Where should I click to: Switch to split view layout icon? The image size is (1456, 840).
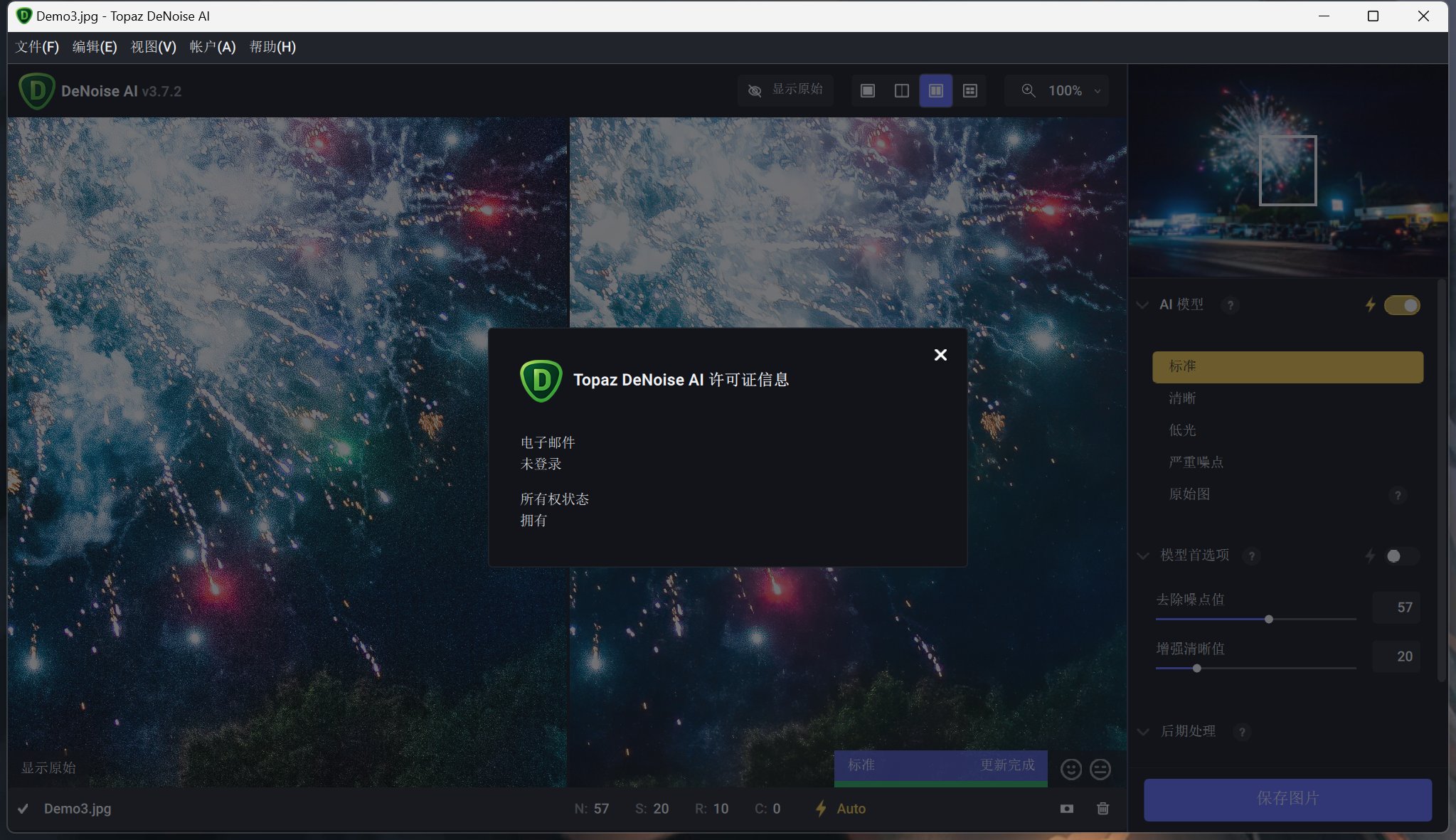[x=902, y=90]
